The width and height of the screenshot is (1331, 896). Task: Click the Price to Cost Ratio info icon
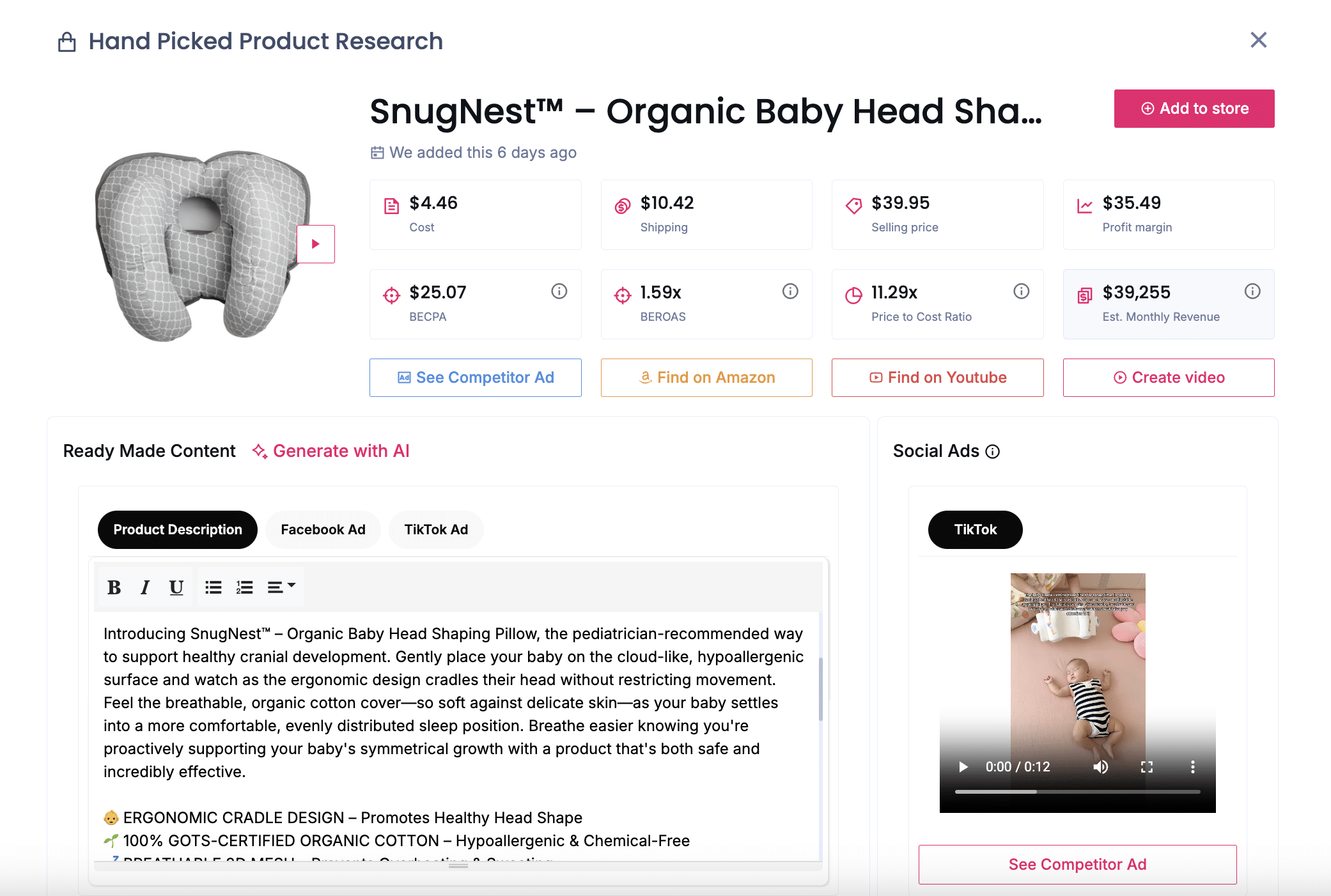pos(1022,291)
